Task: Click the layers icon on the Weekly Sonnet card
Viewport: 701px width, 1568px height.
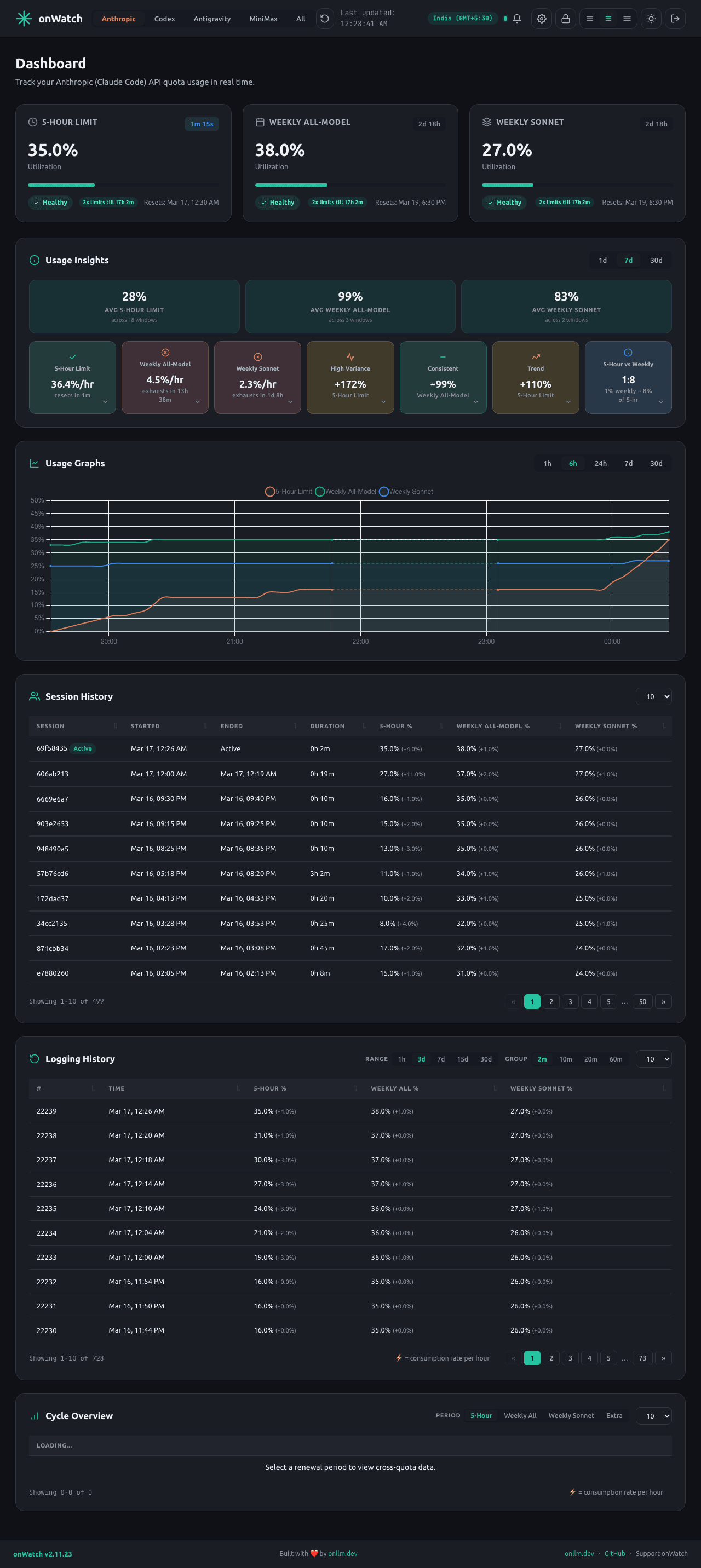Action: coord(487,122)
